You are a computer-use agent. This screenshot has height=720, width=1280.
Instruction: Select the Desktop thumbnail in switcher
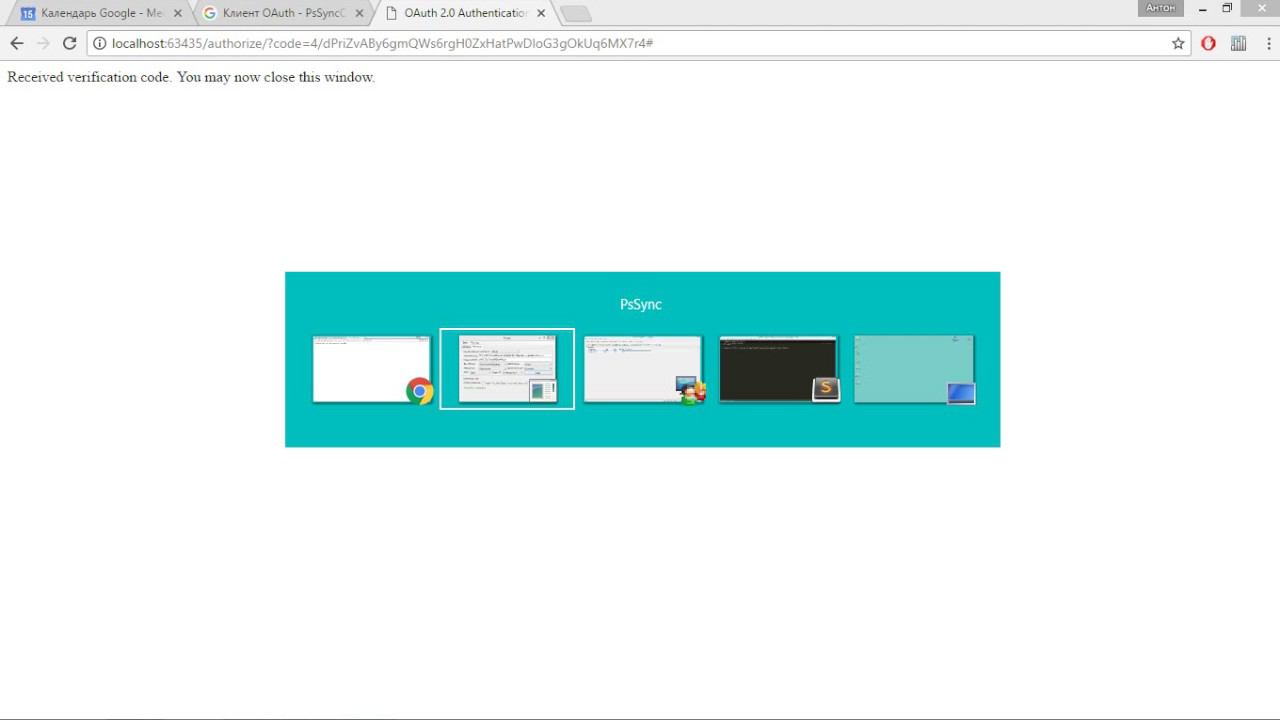914,369
